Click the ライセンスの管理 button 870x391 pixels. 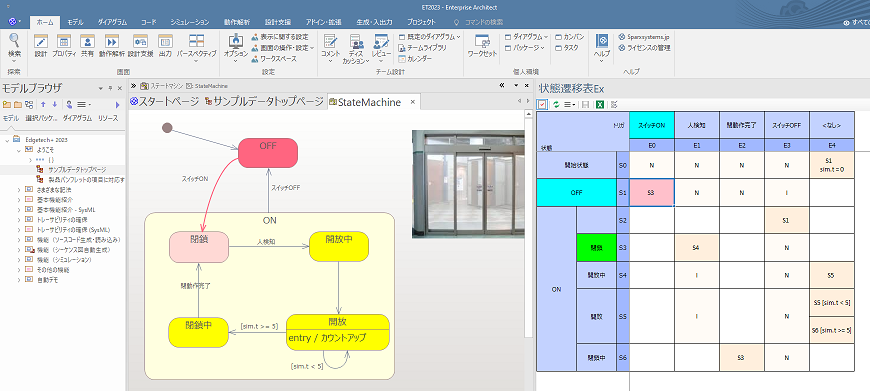coord(645,48)
